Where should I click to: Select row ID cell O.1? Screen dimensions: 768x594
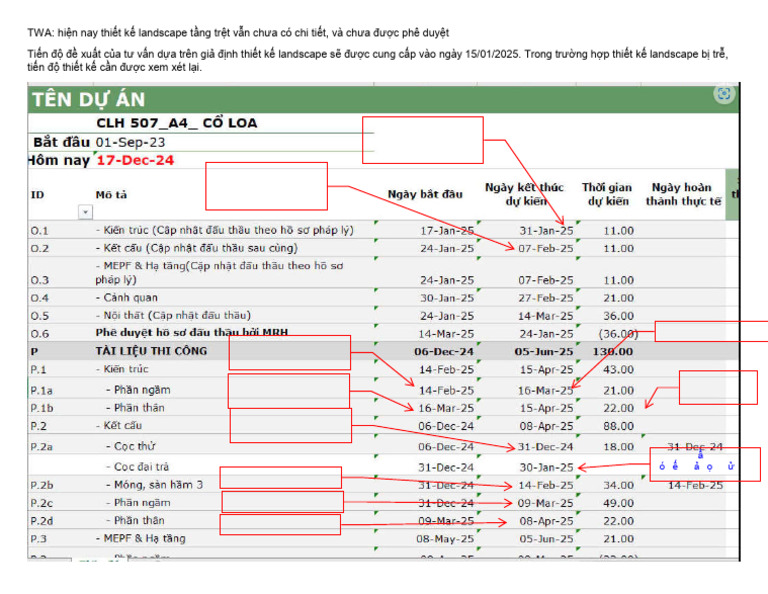[40, 231]
